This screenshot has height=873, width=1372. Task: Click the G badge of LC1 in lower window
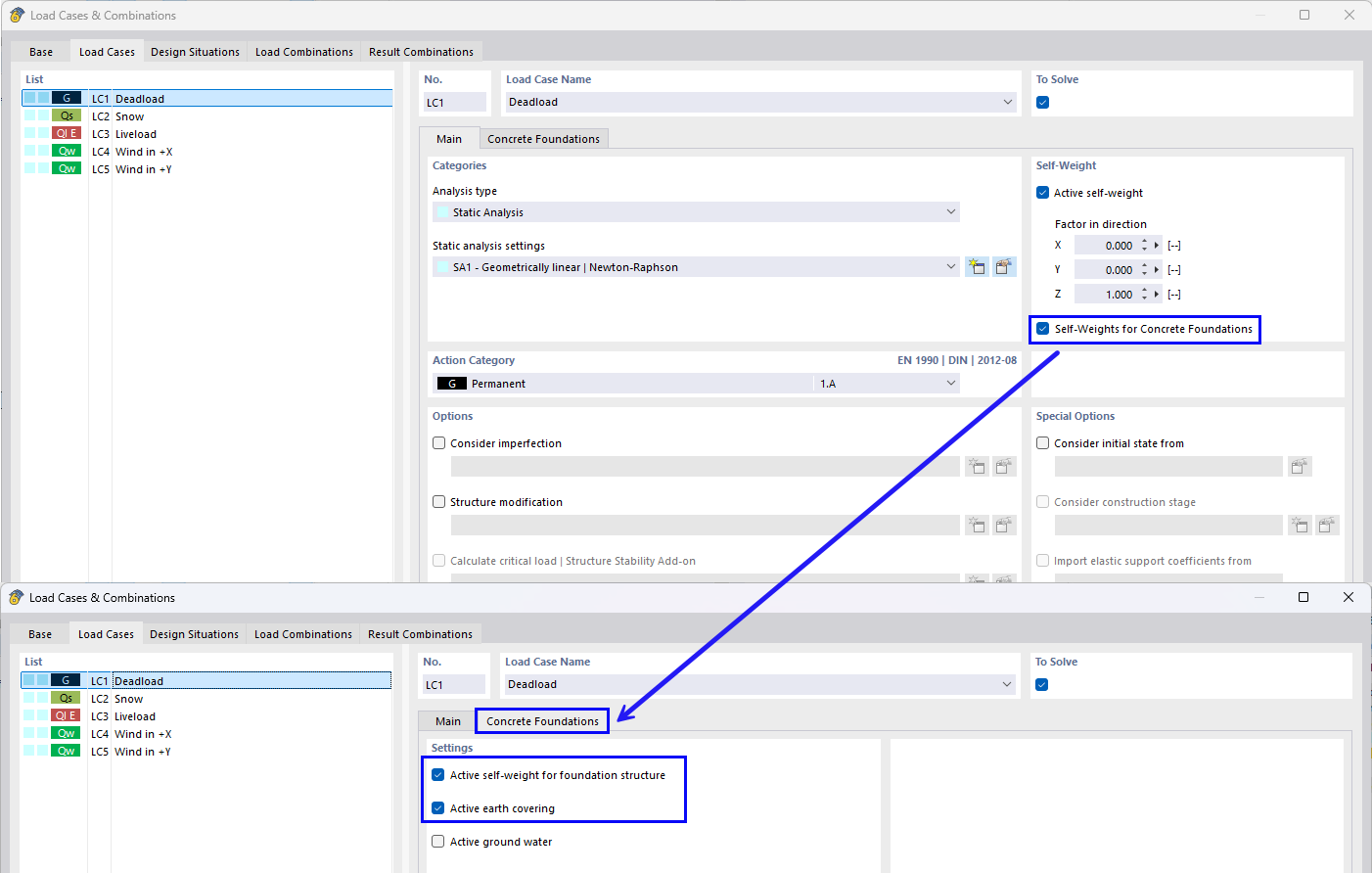pyautogui.click(x=66, y=681)
